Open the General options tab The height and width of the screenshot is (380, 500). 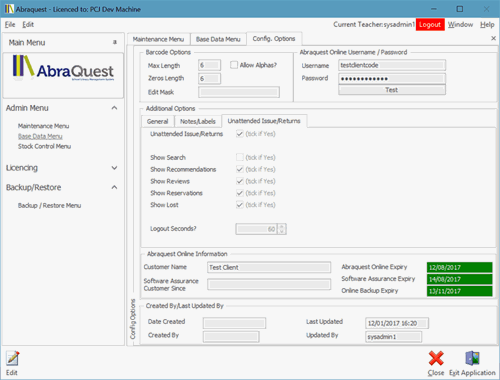coord(158,121)
